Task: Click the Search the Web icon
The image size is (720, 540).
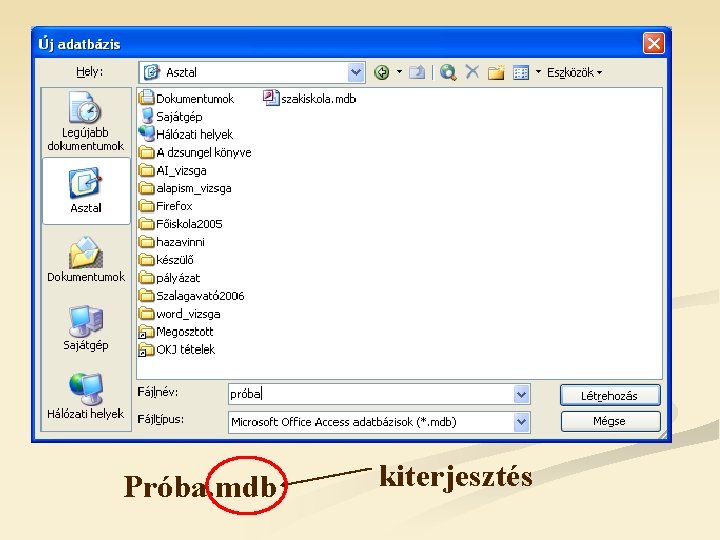Action: coord(448,72)
